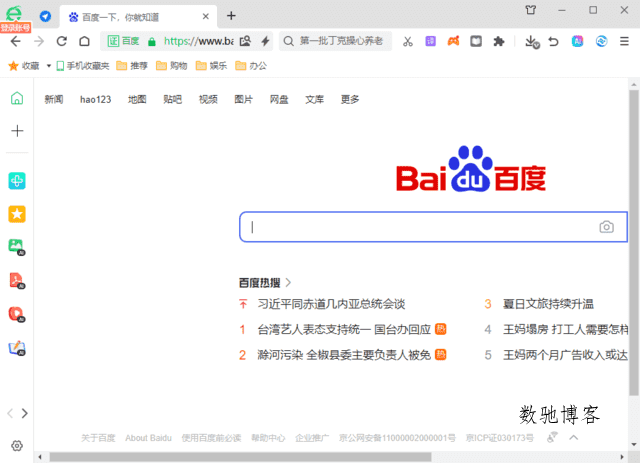
Task: Click the 收藏 star bookmark button
Action: 24,66
